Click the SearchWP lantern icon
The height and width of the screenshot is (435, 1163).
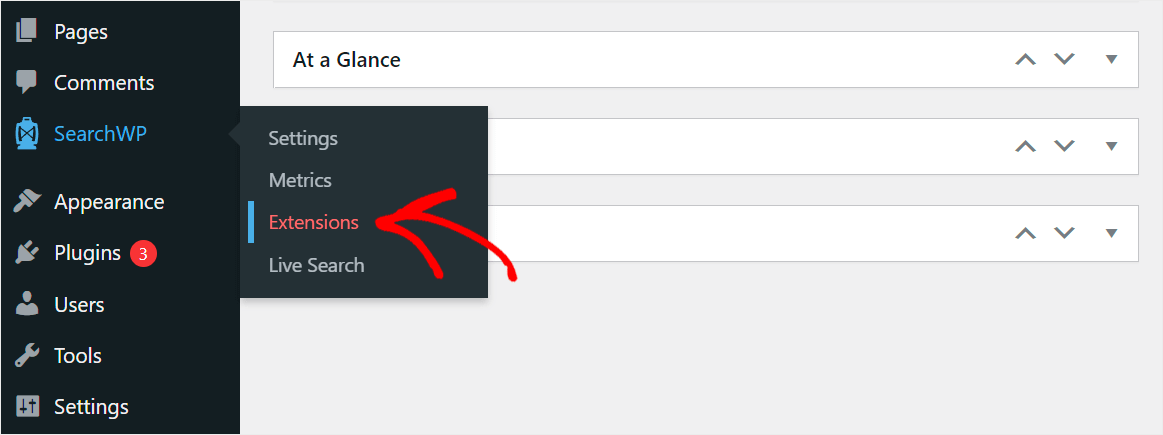coord(27,134)
